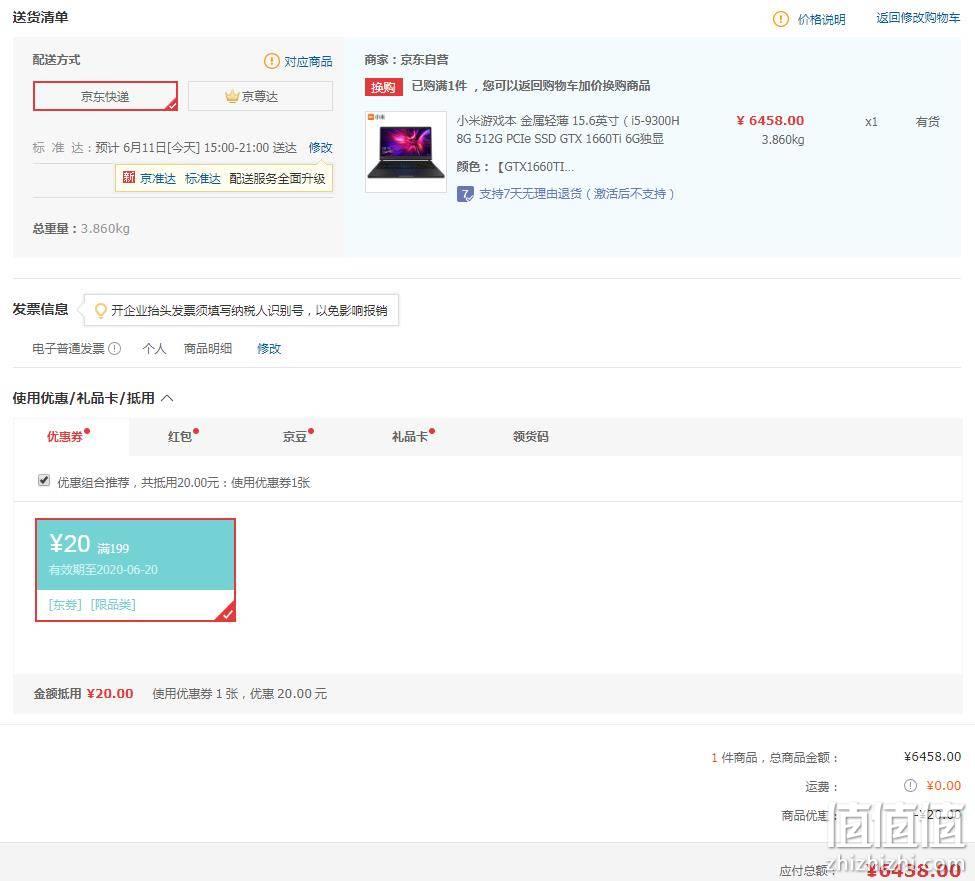Click the 商家：京东自营 merchant label
Viewport: 975px width, 881px height.
click(407, 60)
